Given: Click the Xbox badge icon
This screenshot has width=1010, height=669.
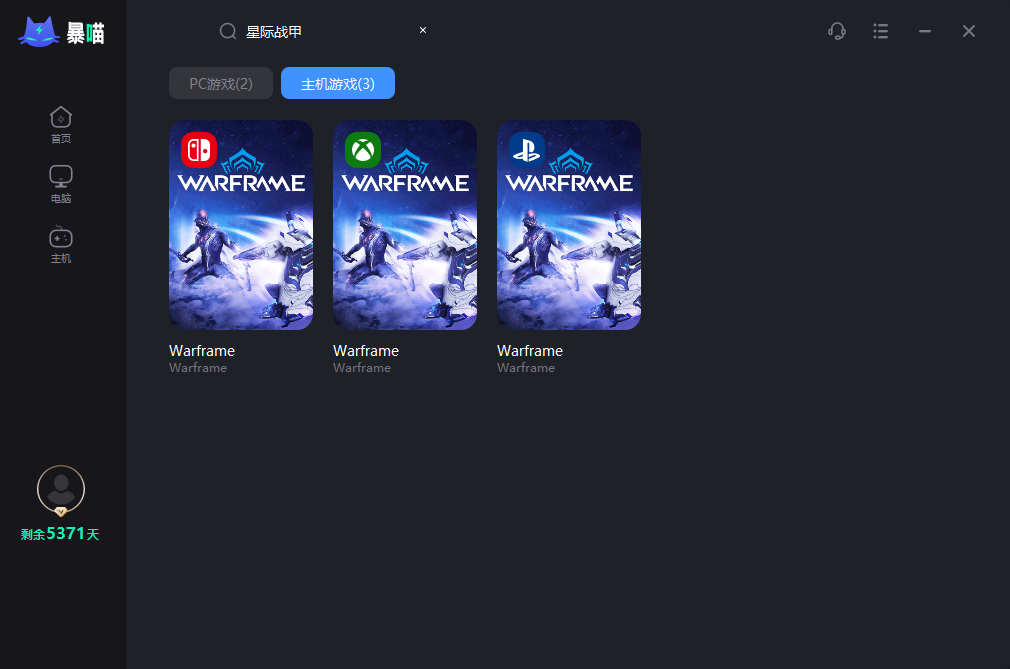Looking at the screenshot, I should click(x=363, y=150).
